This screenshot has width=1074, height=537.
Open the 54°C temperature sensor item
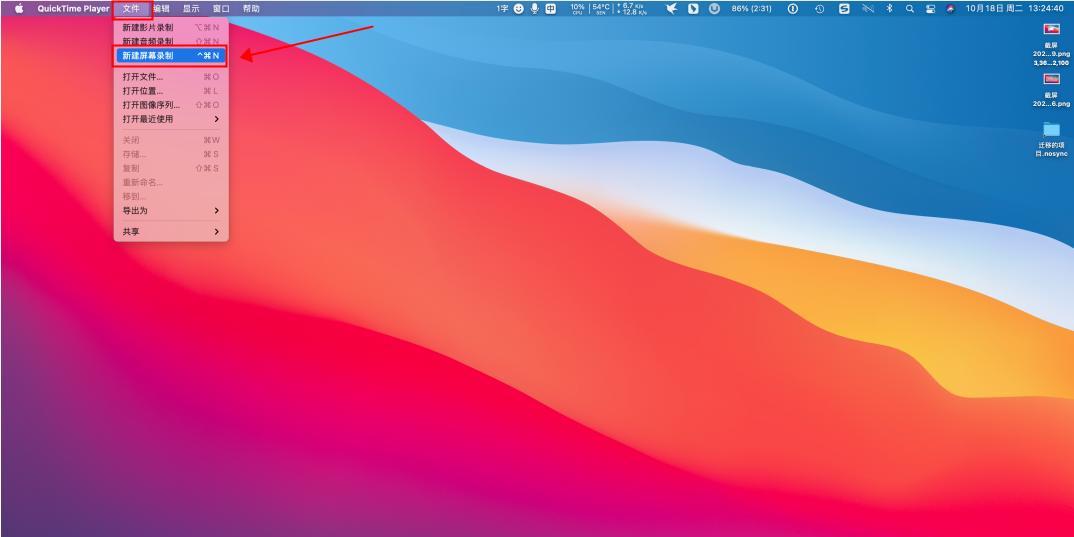click(601, 9)
